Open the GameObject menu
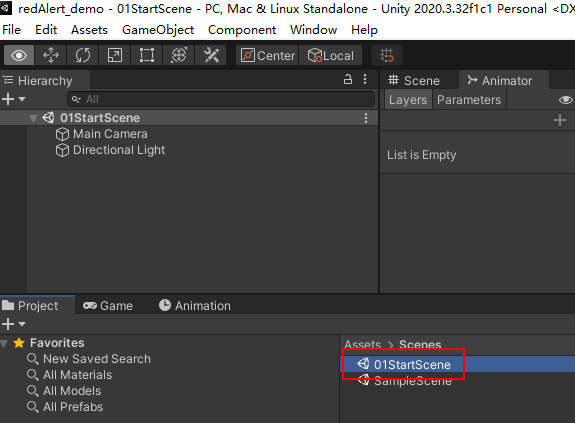The image size is (575, 423). click(158, 30)
